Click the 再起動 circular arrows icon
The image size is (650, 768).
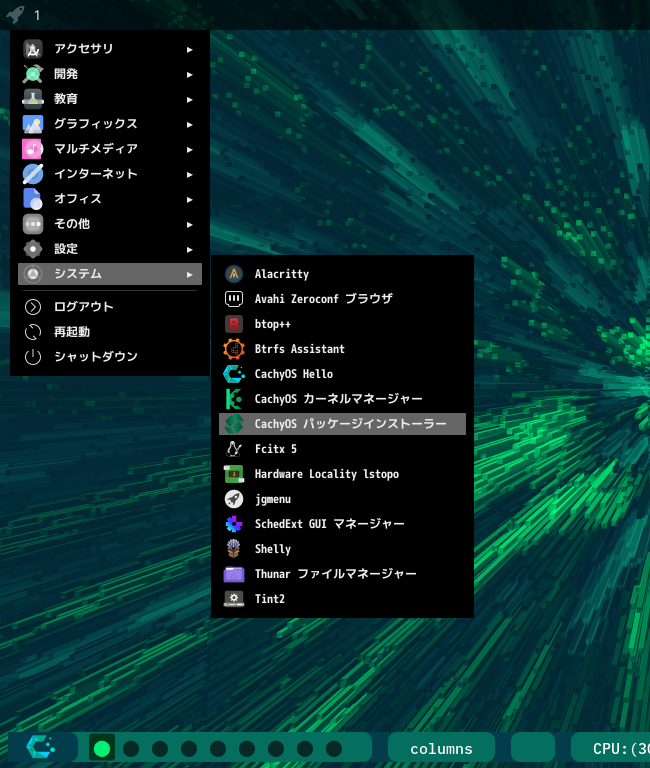(33, 332)
